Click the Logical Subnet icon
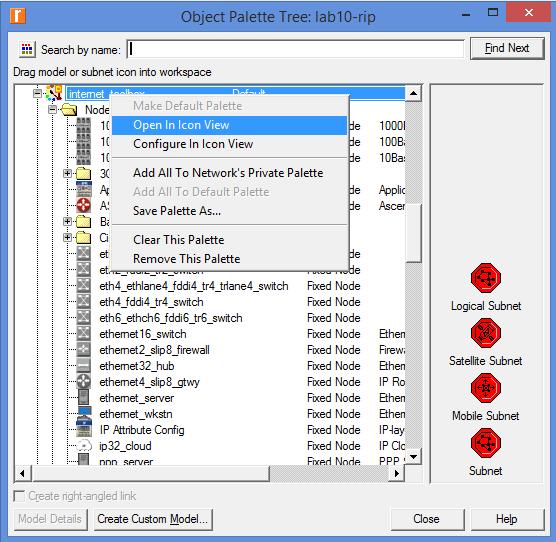The width and height of the screenshot is (556, 542). pyautogui.click(x=486, y=278)
